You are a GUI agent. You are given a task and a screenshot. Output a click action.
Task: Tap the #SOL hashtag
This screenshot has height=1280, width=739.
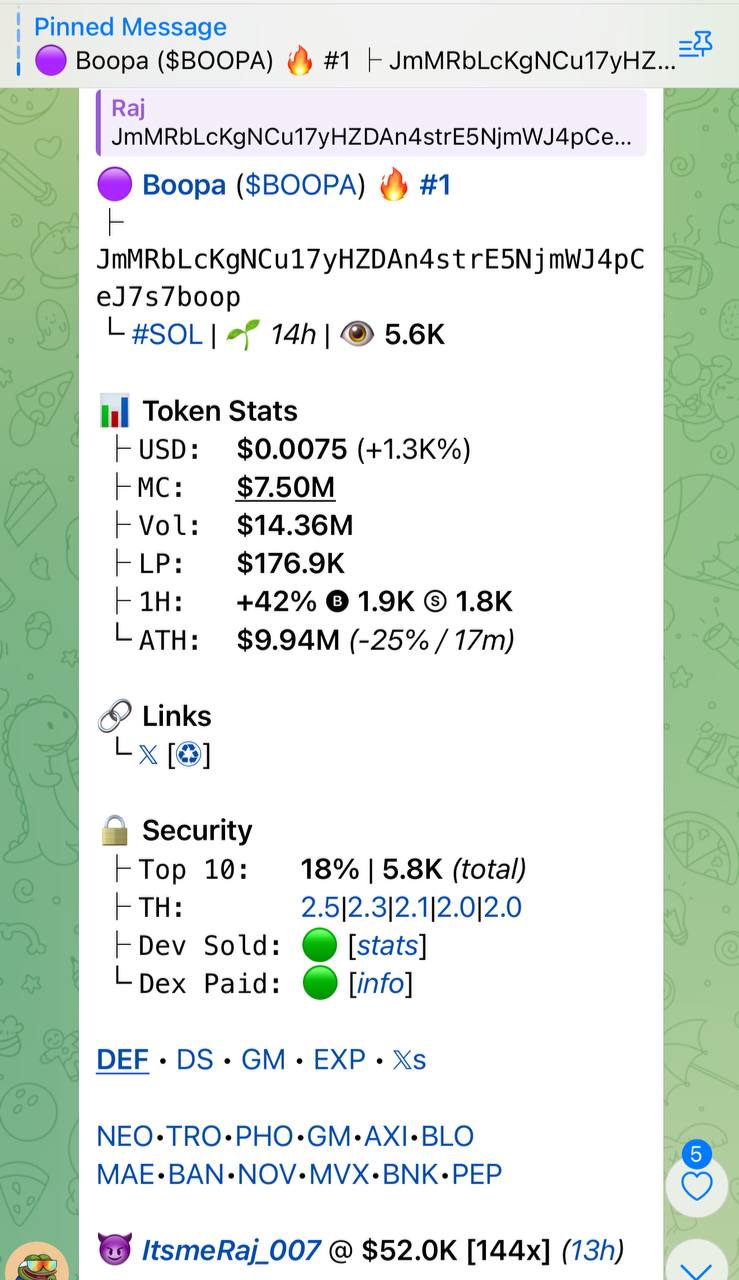point(167,334)
